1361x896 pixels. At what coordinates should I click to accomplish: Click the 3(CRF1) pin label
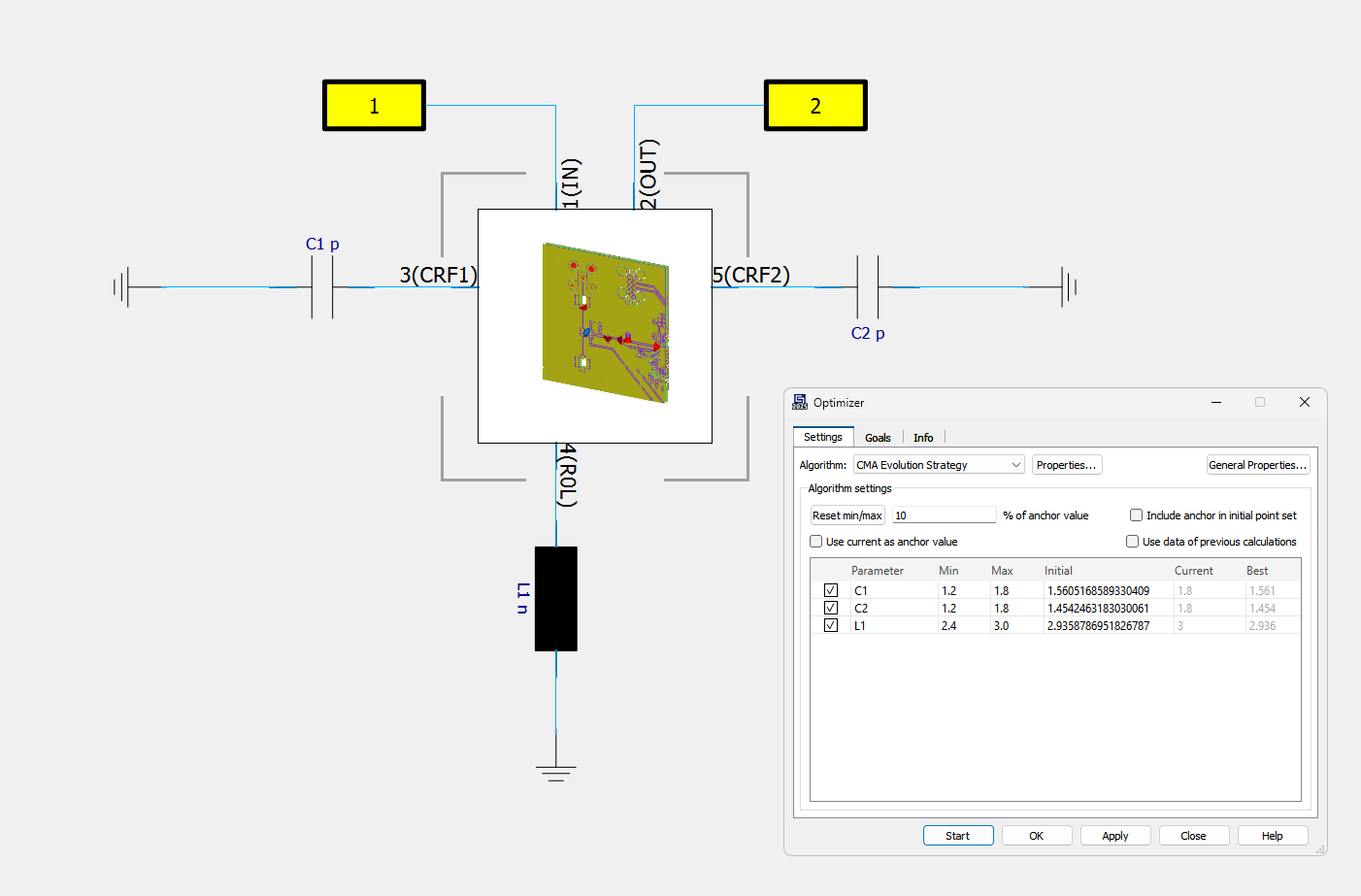pos(439,275)
